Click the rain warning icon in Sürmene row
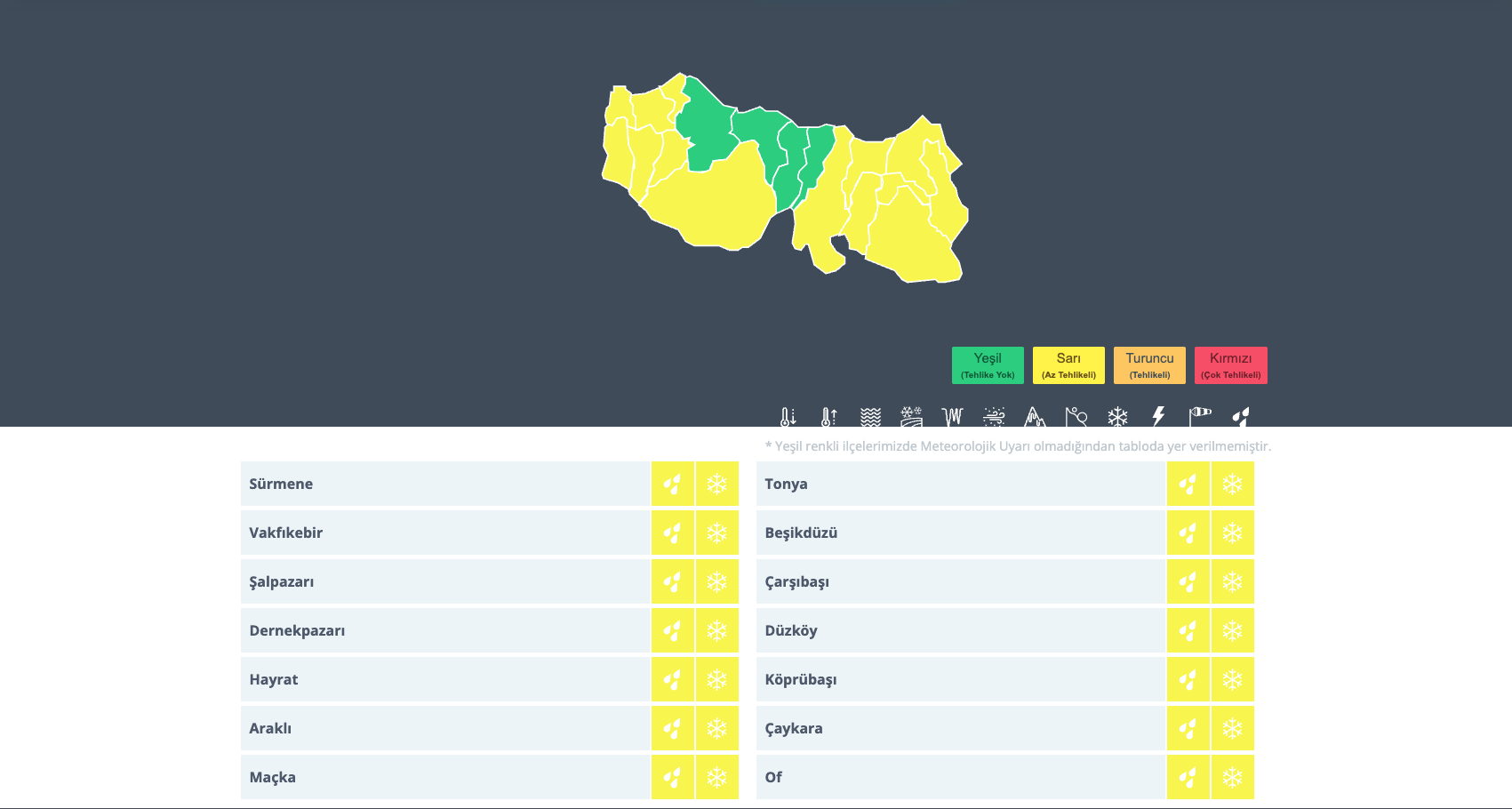 tap(673, 484)
